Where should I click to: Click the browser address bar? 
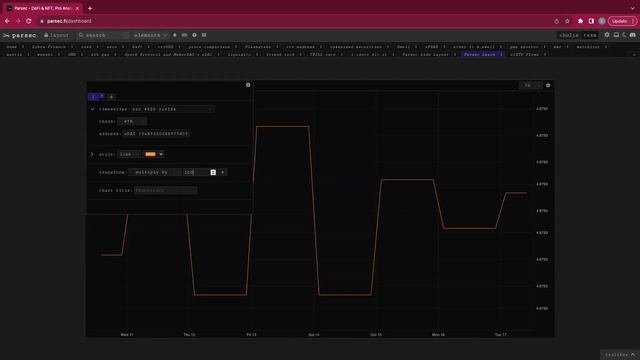(294, 21)
